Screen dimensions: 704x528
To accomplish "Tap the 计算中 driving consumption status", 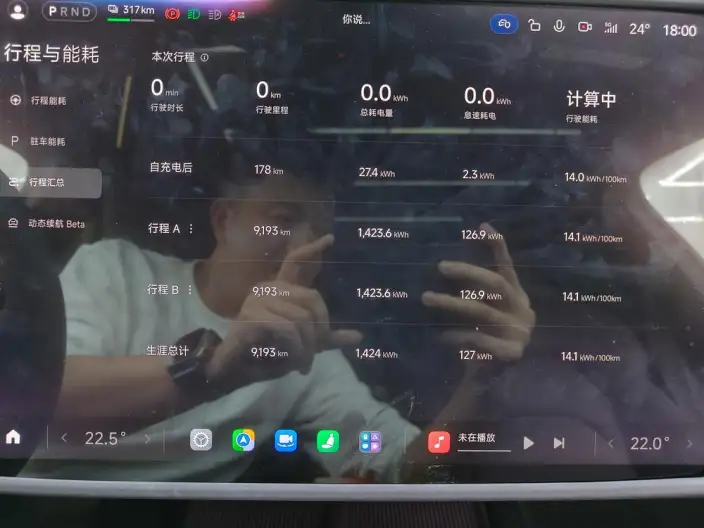I will [591, 99].
